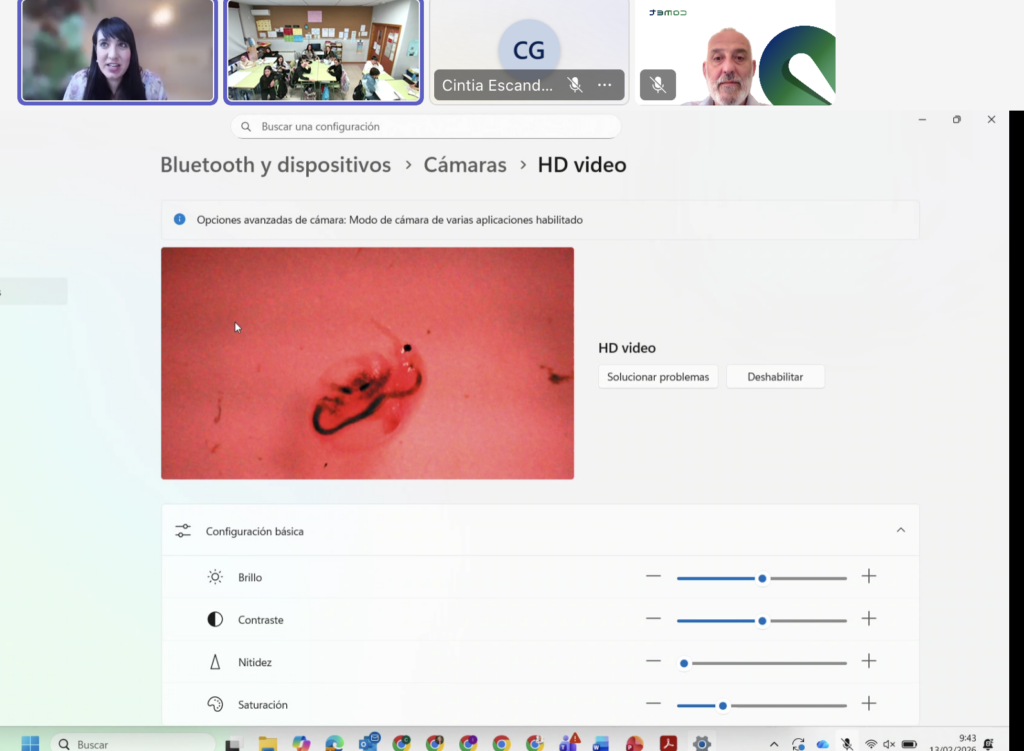The height and width of the screenshot is (751, 1024).
Task: Click Deshabilitar to disable the camera
Action: pyautogui.click(x=775, y=377)
